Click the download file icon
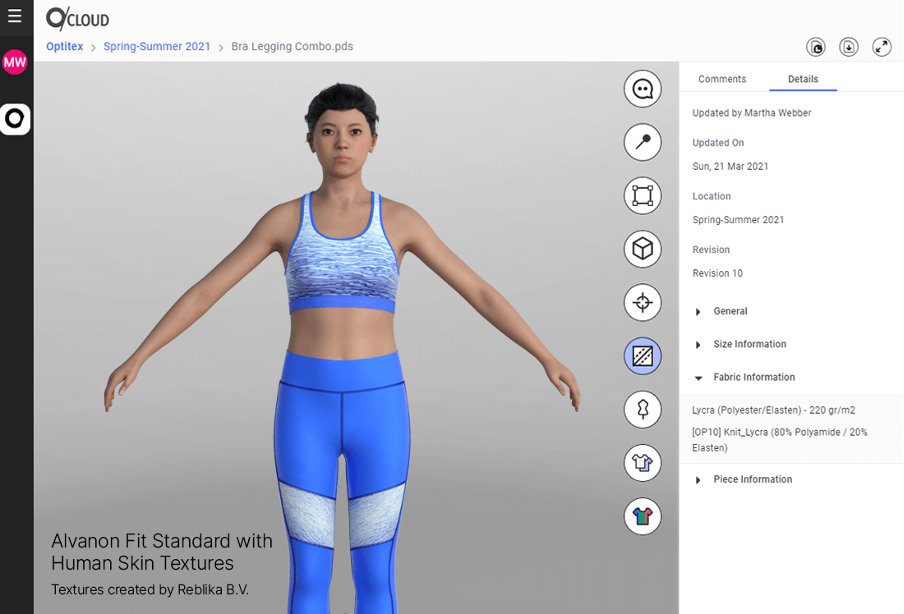The image size is (904, 614). (848, 47)
